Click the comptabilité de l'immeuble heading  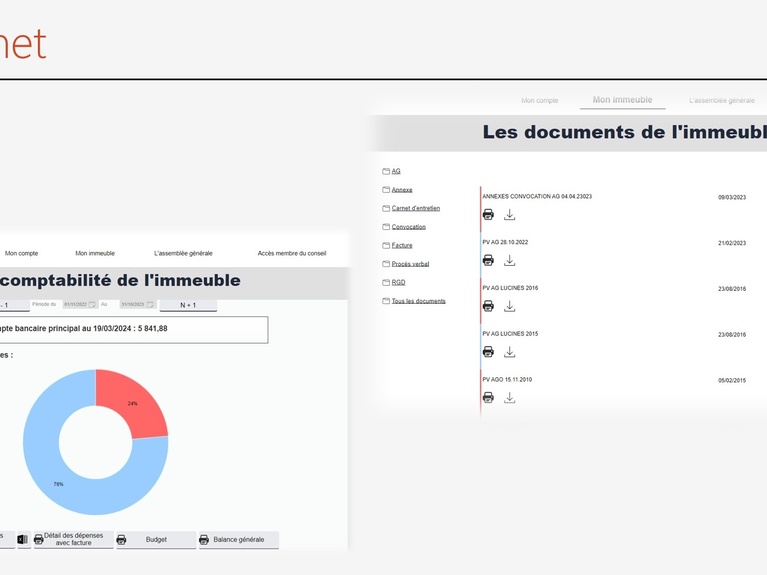120,280
